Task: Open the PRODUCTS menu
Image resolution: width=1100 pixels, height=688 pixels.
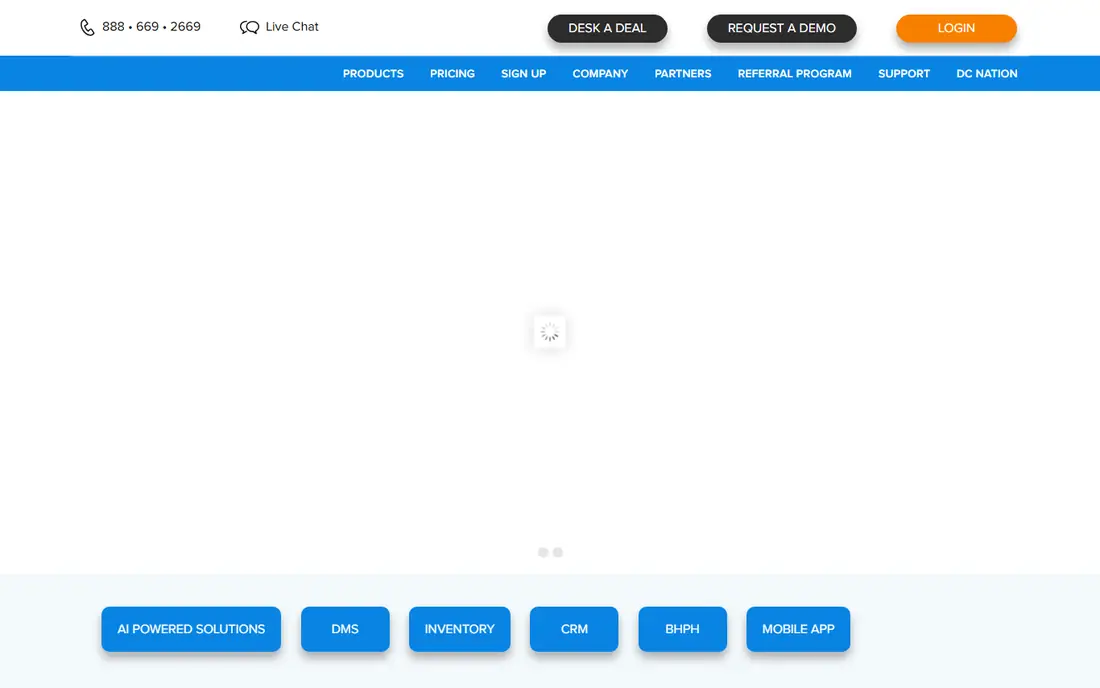Action: (x=373, y=74)
